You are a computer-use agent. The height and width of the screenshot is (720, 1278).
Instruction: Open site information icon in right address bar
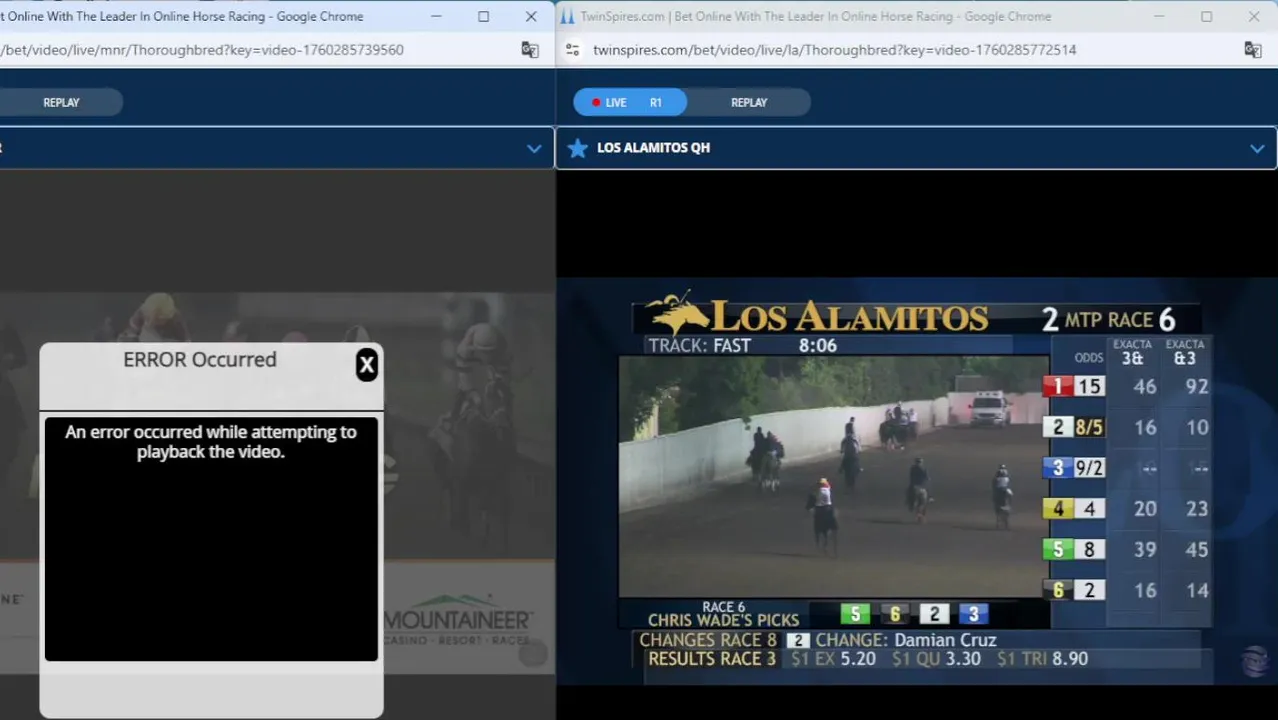click(x=573, y=50)
